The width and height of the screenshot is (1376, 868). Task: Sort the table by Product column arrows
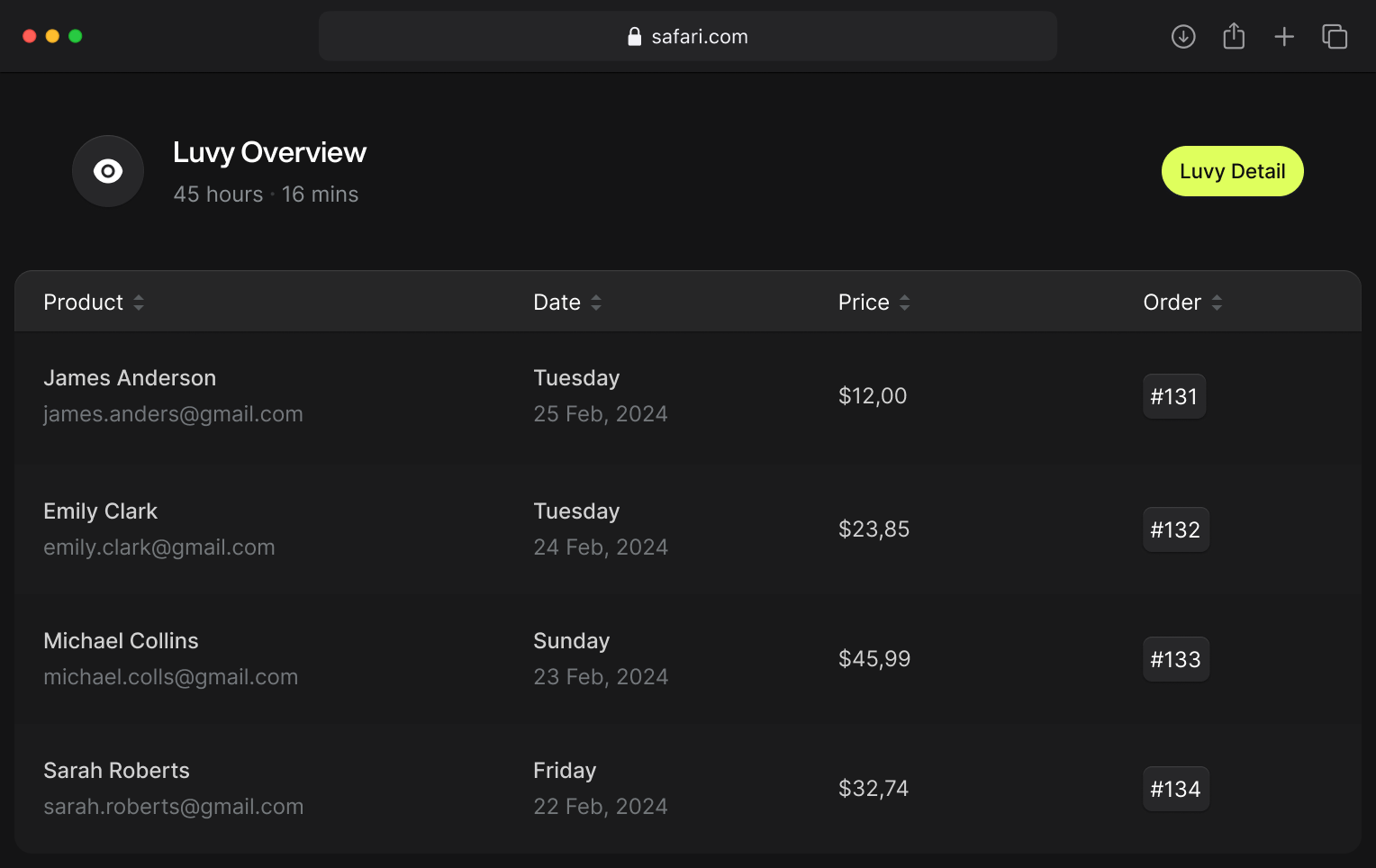click(x=139, y=303)
